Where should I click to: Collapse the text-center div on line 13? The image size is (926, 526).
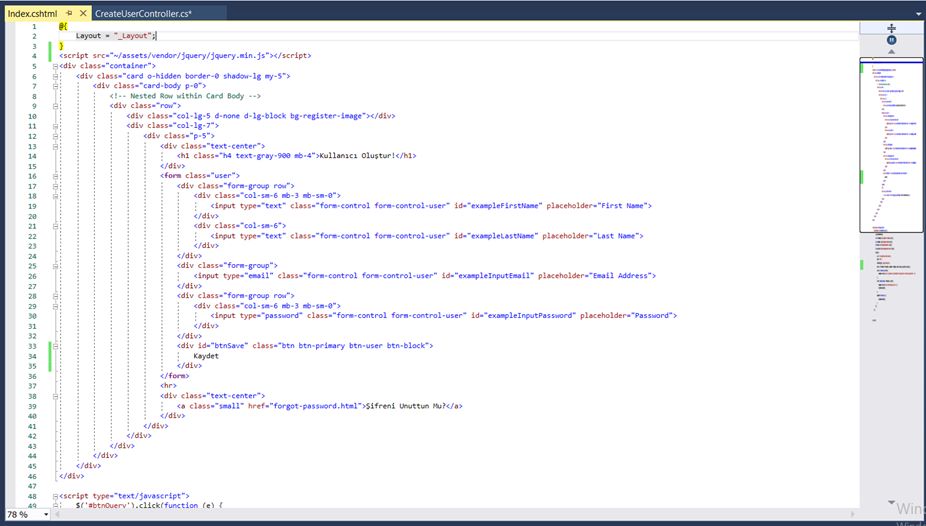click(55, 146)
